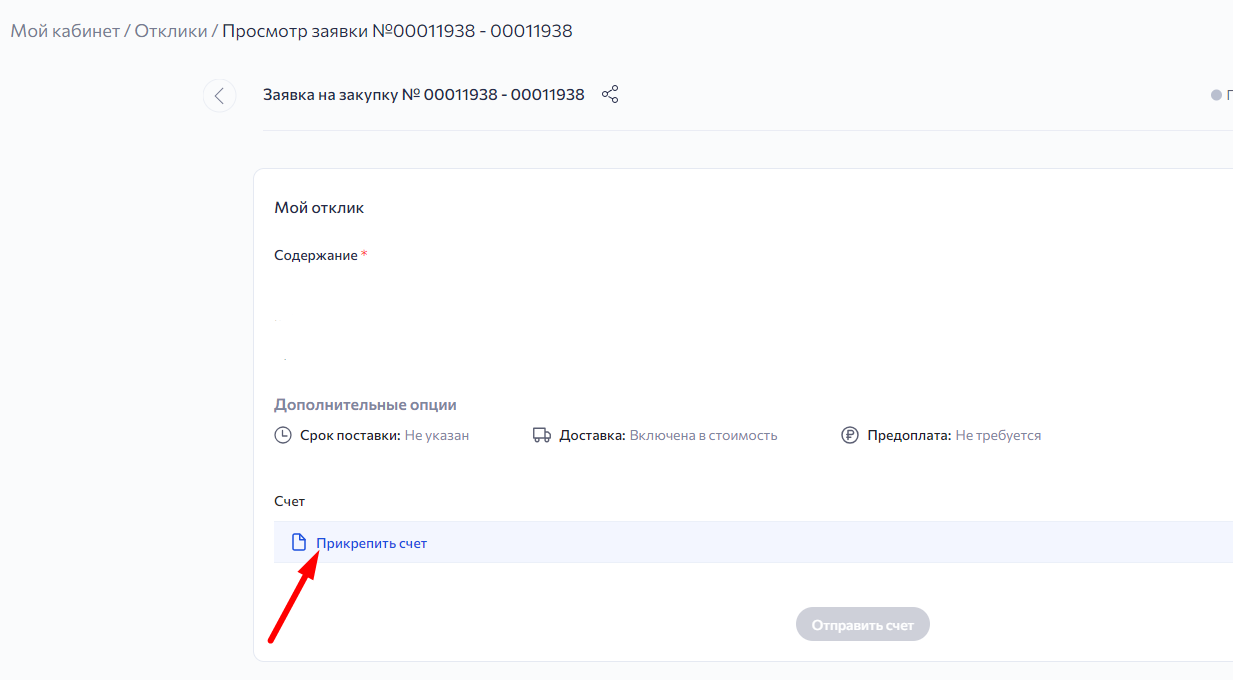Click the gray status dot indicator

(x=1216, y=95)
